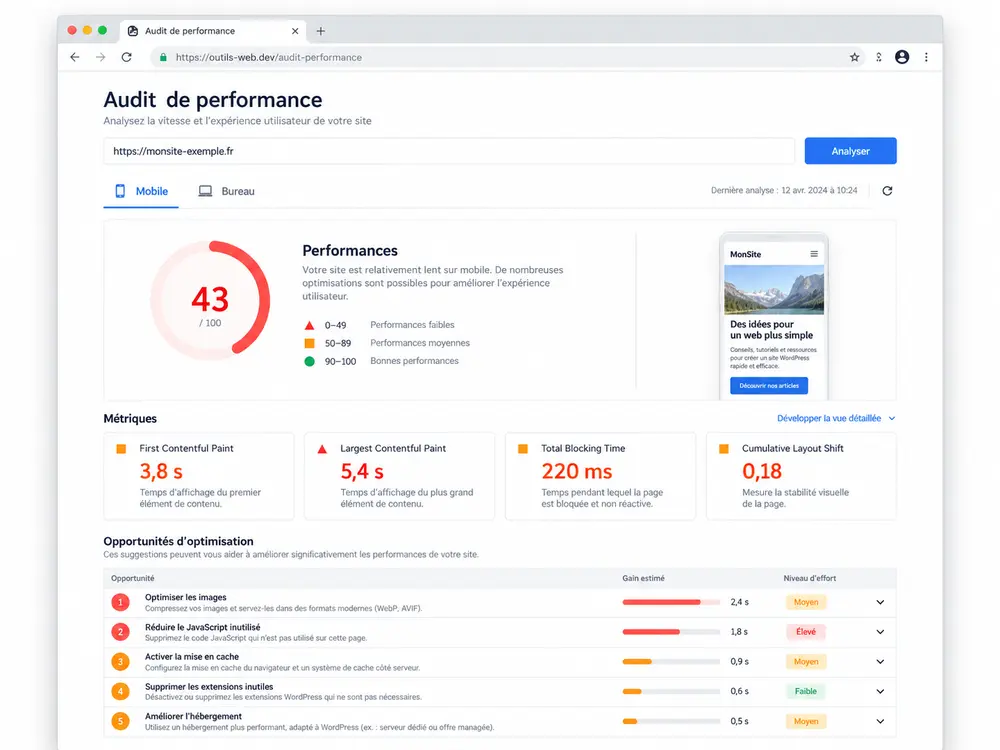The width and height of the screenshot is (1000, 750).
Task: Click the orange square legend icon for 50–89
Action: [x=309, y=343]
